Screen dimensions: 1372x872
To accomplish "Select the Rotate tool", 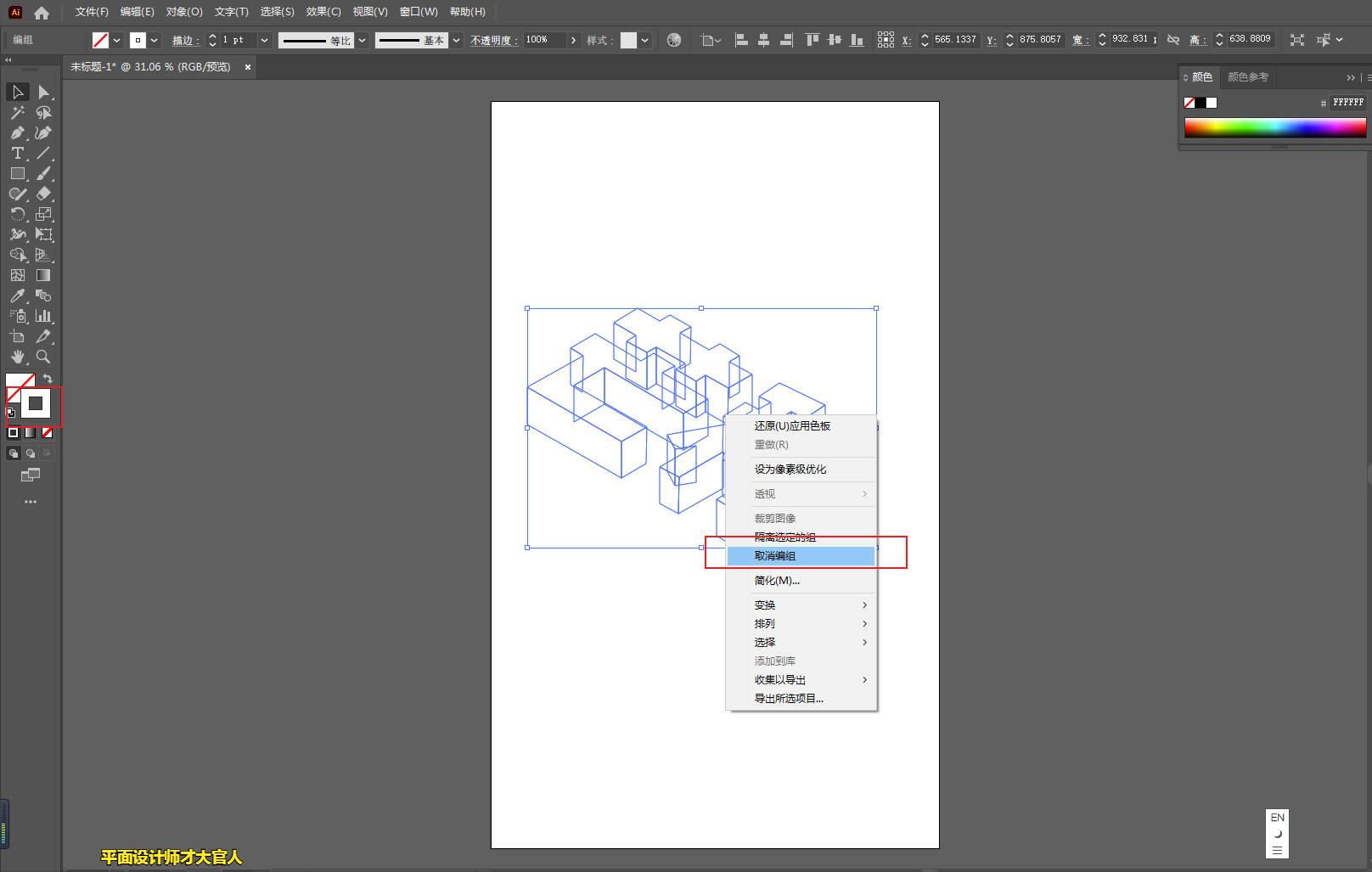I will [x=17, y=214].
